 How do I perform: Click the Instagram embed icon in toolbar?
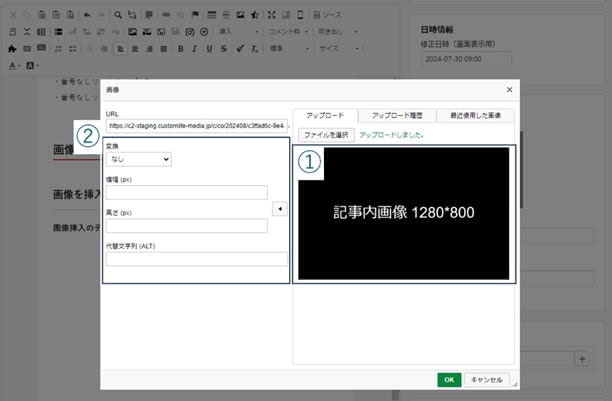pyautogui.click(x=190, y=32)
